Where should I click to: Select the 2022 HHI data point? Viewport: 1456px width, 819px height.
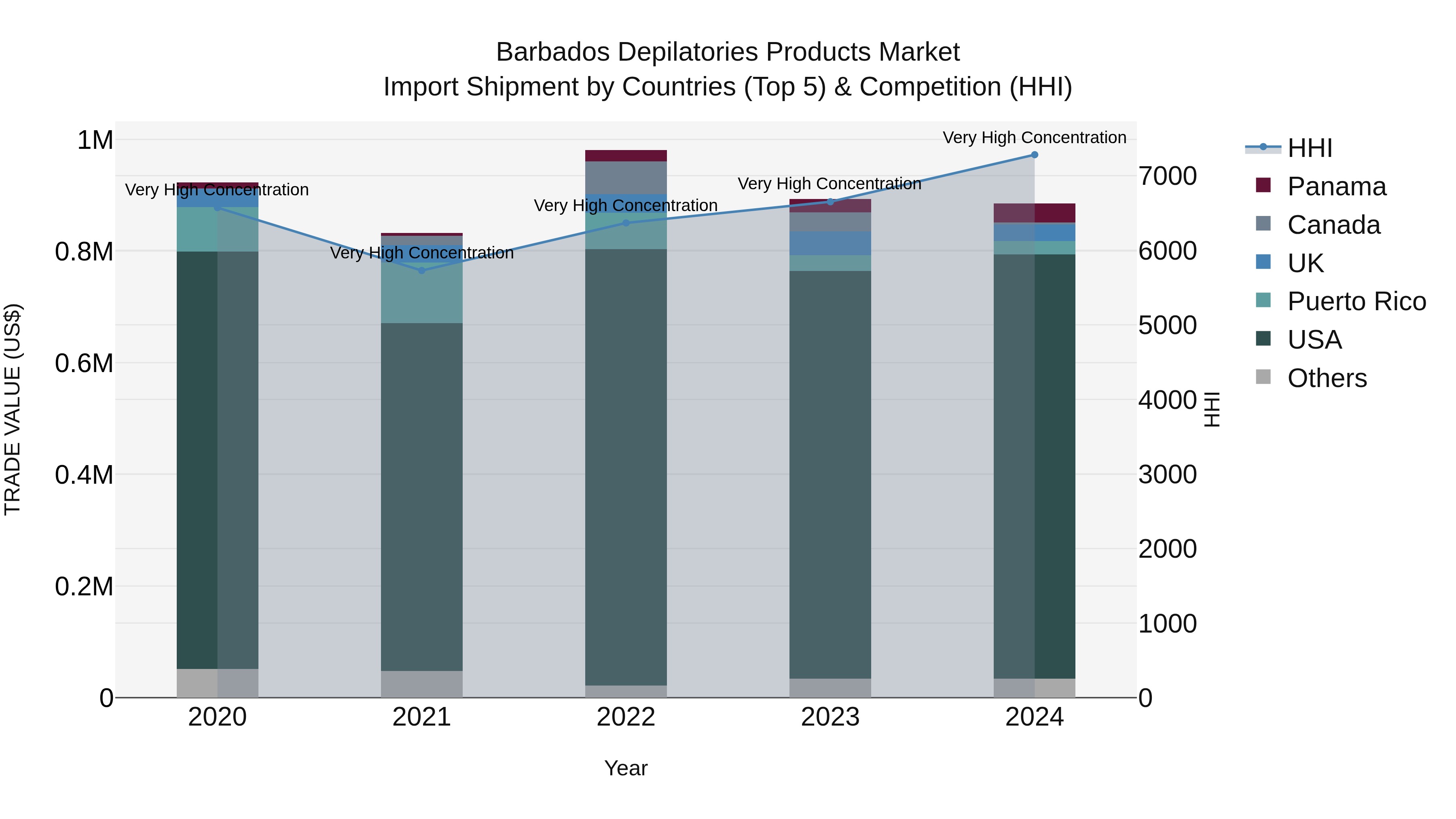coord(626,223)
